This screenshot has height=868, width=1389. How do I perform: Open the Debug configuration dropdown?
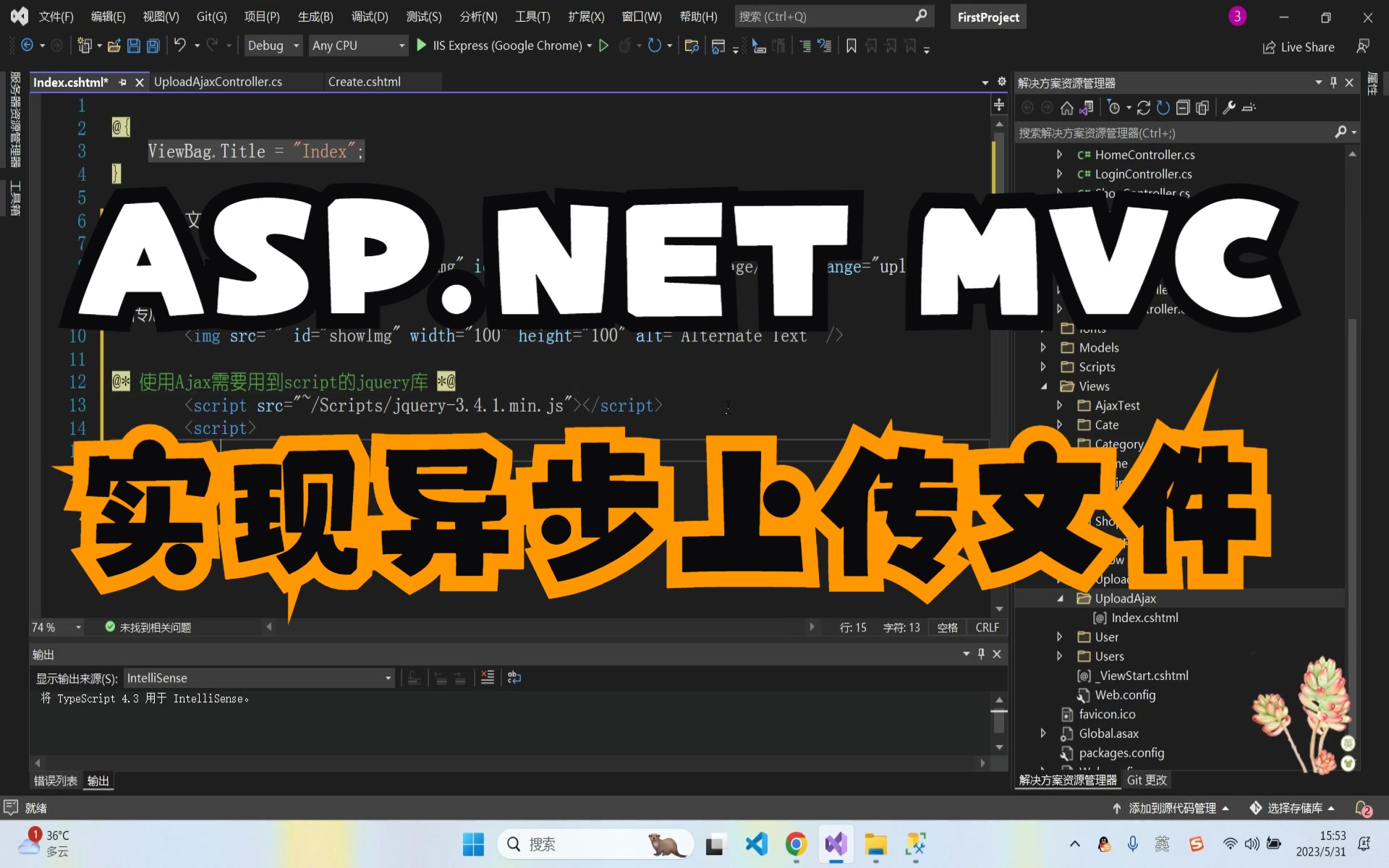pyautogui.click(x=273, y=46)
